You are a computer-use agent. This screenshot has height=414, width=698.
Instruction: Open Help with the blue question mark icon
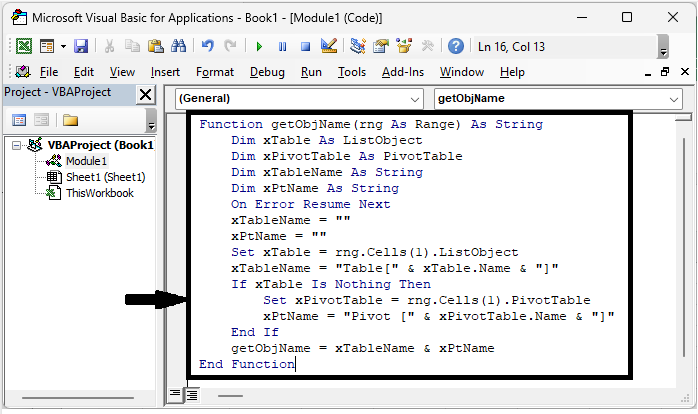tap(456, 46)
